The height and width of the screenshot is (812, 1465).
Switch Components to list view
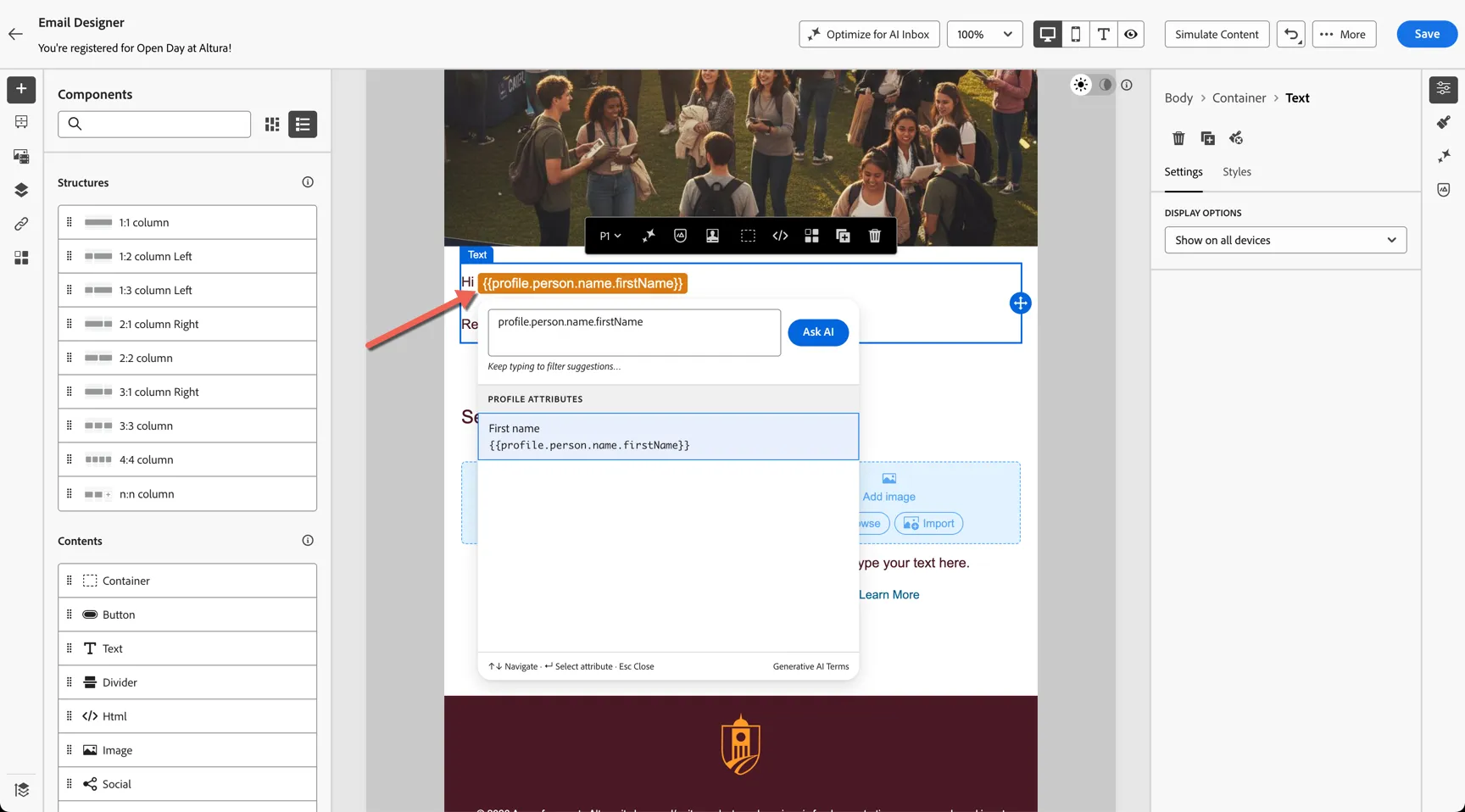(x=303, y=125)
